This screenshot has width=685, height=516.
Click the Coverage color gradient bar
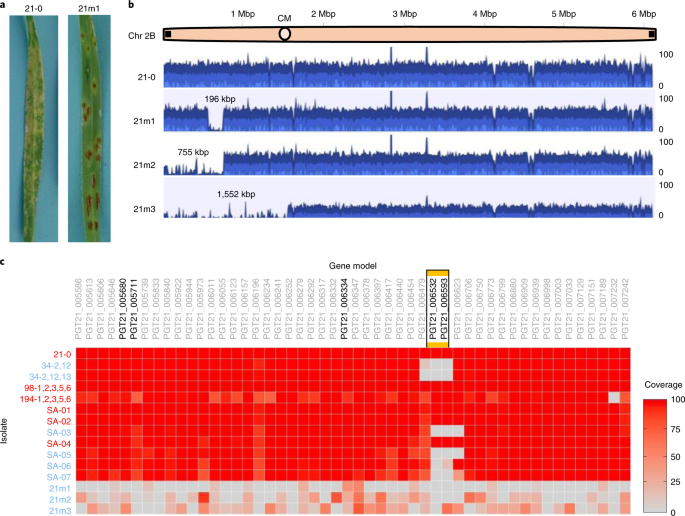[x=655, y=455]
